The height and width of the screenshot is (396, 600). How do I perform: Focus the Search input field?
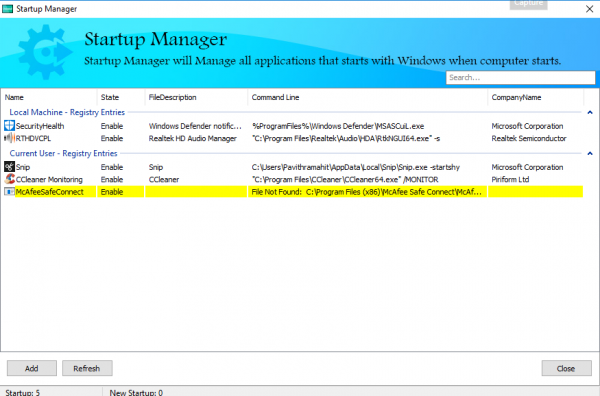point(520,77)
